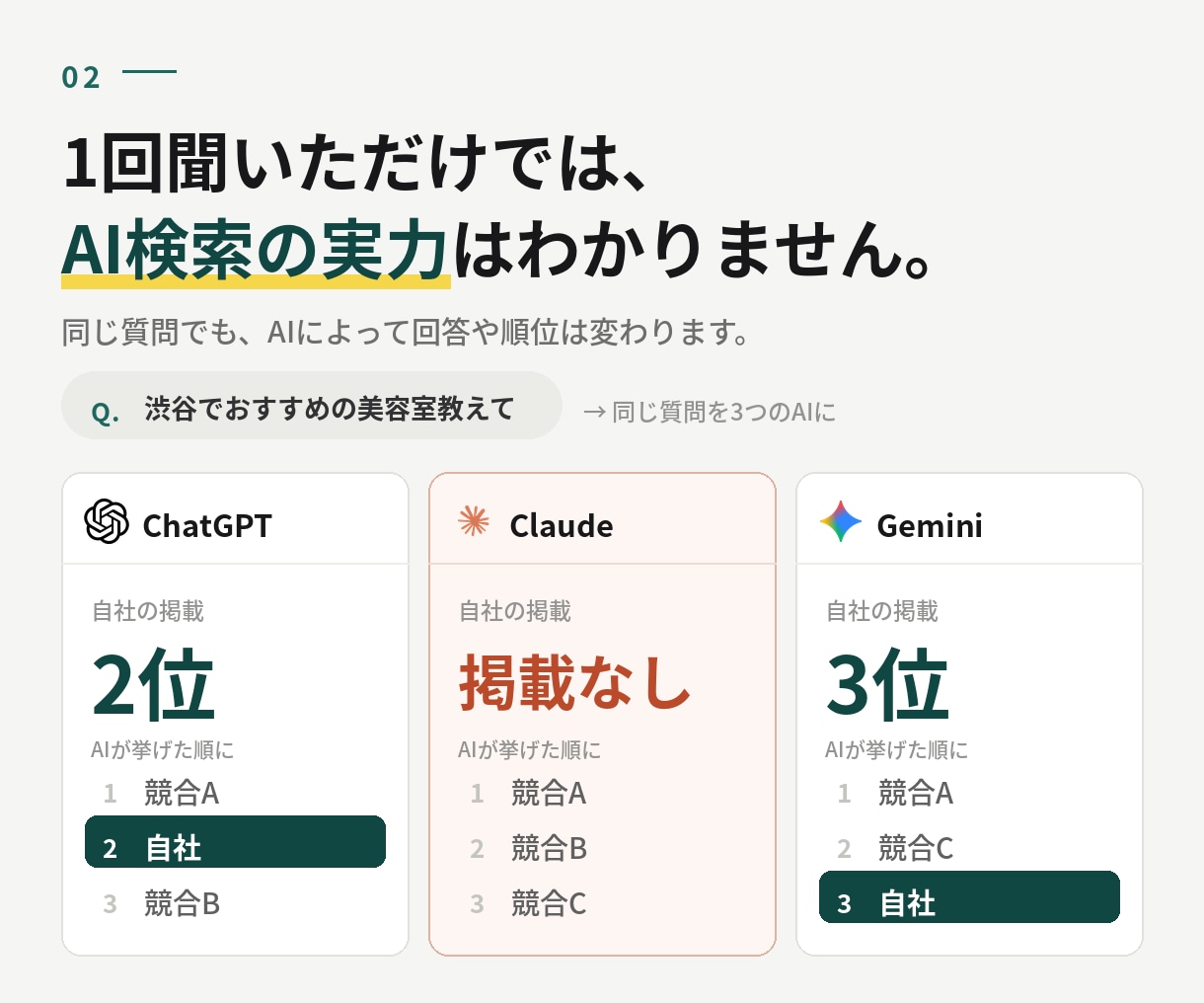Click "競合A" row in Gemini card
1204x1003 pixels.
coord(969,793)
